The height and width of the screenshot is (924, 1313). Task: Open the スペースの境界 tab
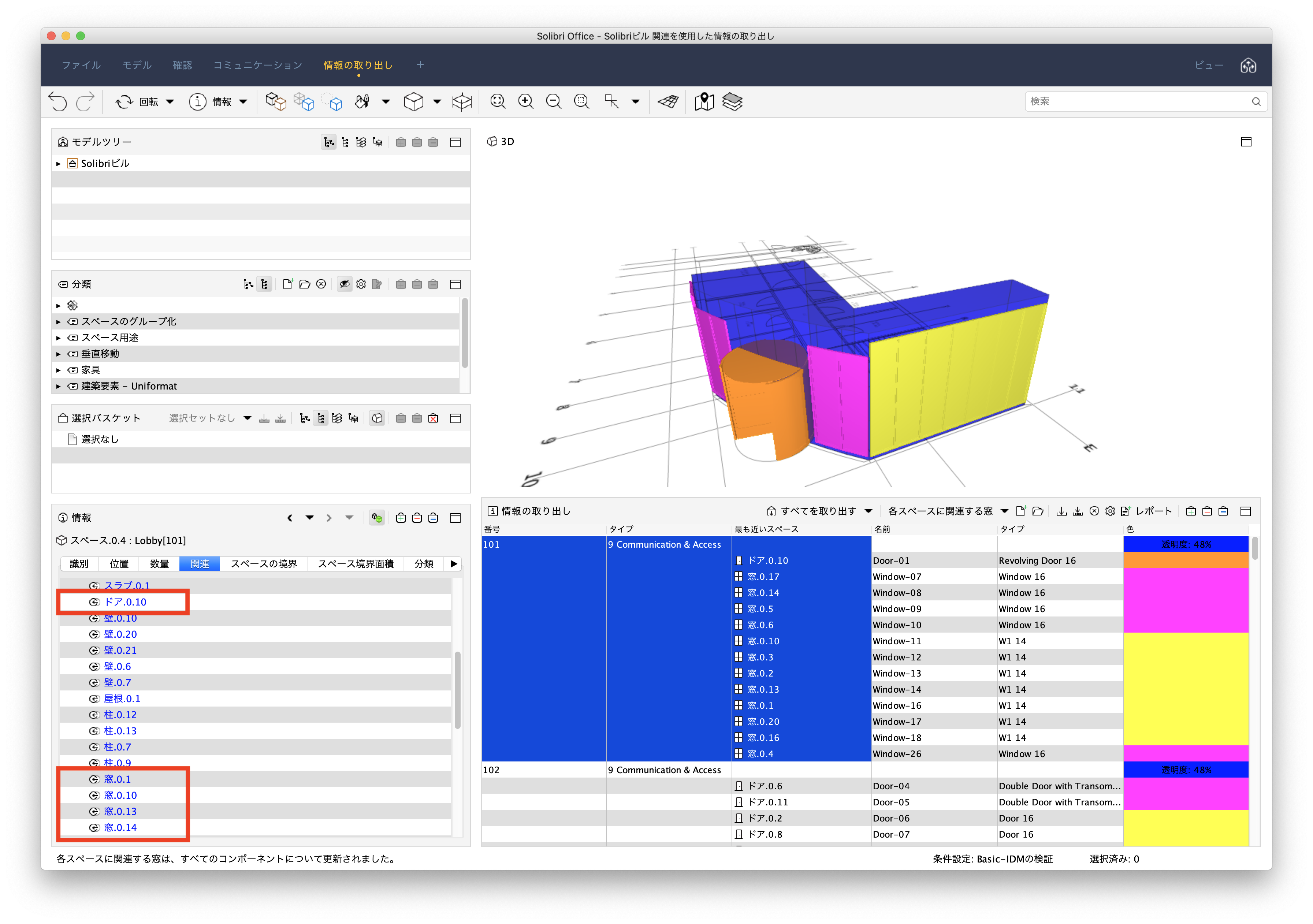click(264, 564)
